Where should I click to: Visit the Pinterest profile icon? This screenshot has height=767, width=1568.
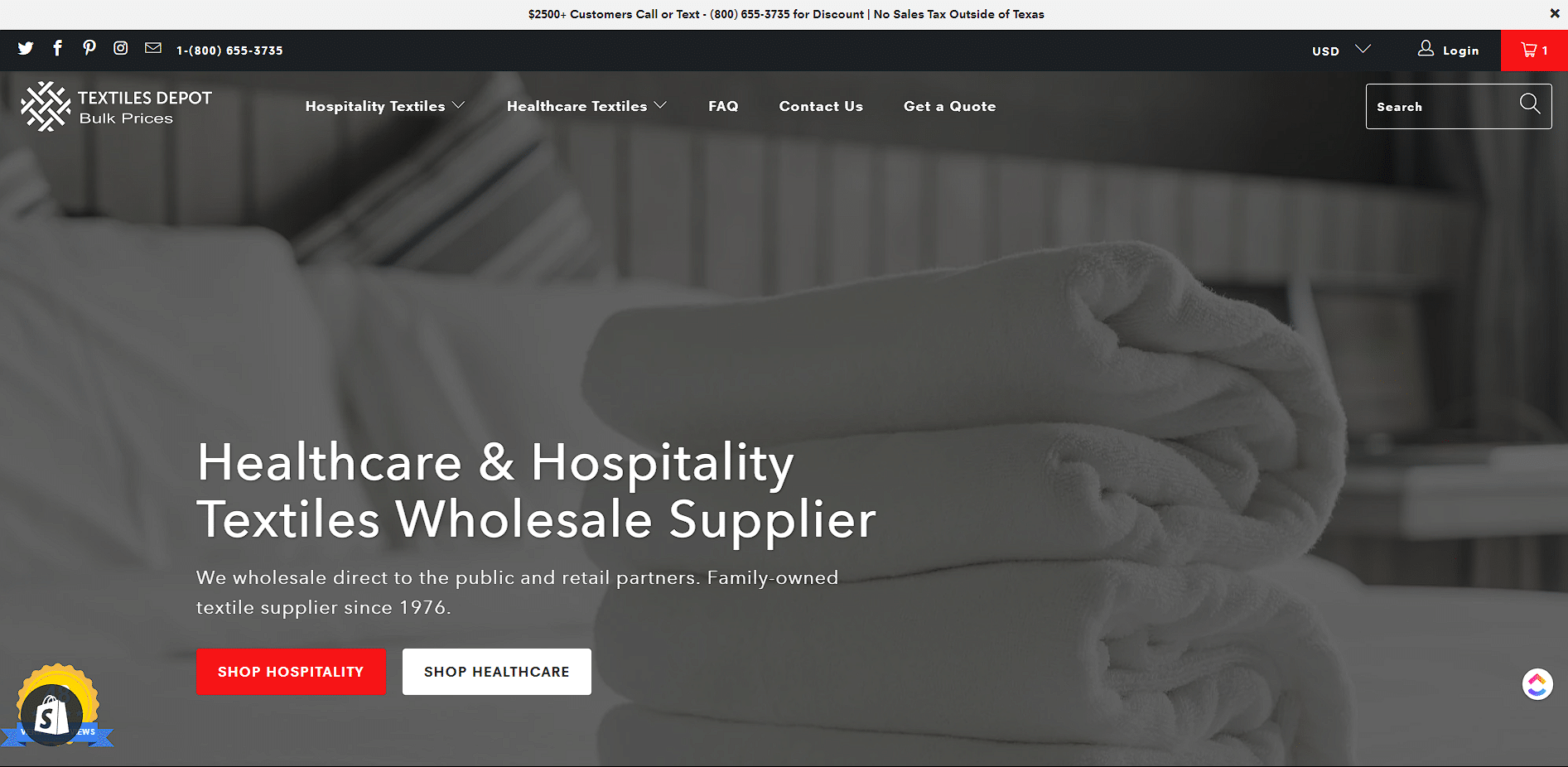tap(89, 48)
